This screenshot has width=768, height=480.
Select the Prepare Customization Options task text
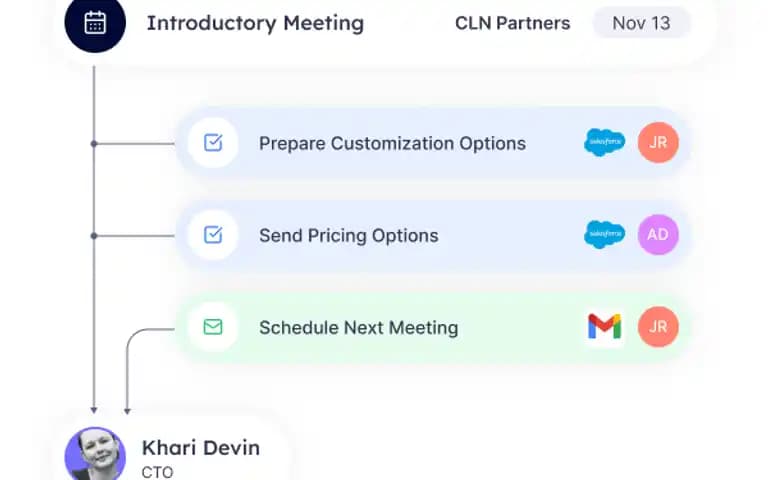pyautogui.click(x=392, y=144)
